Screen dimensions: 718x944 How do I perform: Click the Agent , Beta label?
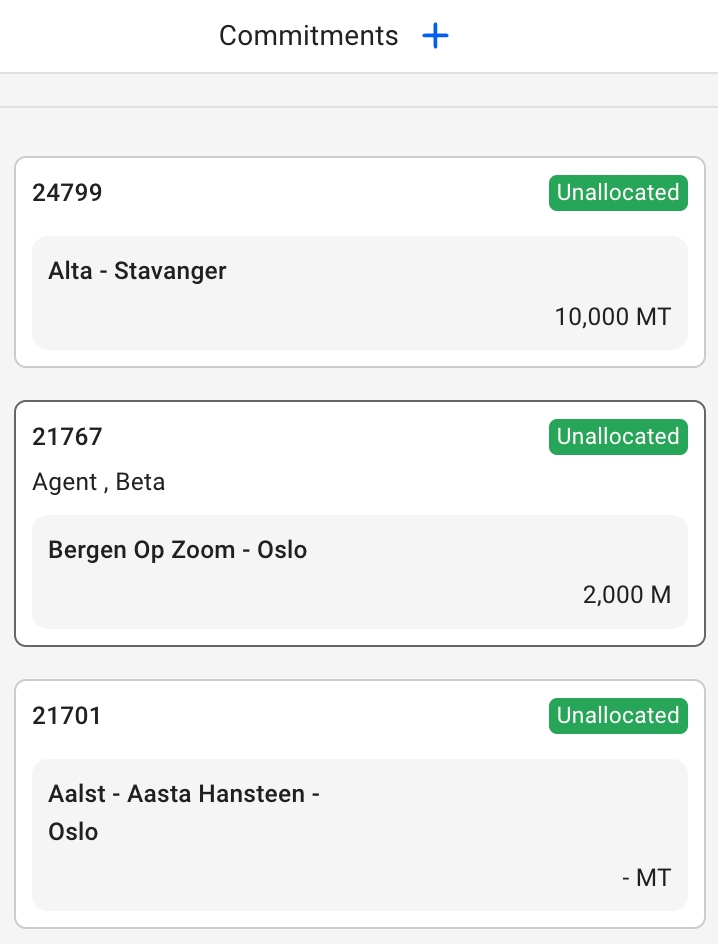point(98,483)
